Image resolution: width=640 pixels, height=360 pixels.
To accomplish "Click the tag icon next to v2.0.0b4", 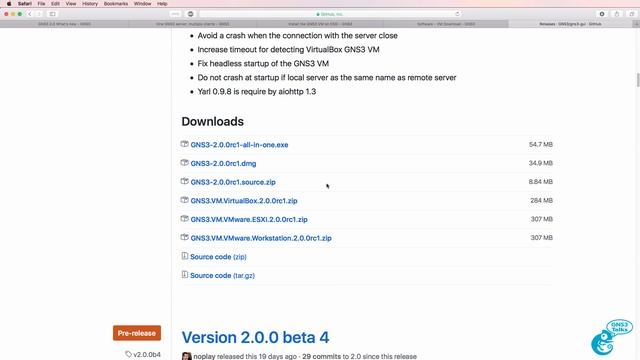I will pos(129,354).
